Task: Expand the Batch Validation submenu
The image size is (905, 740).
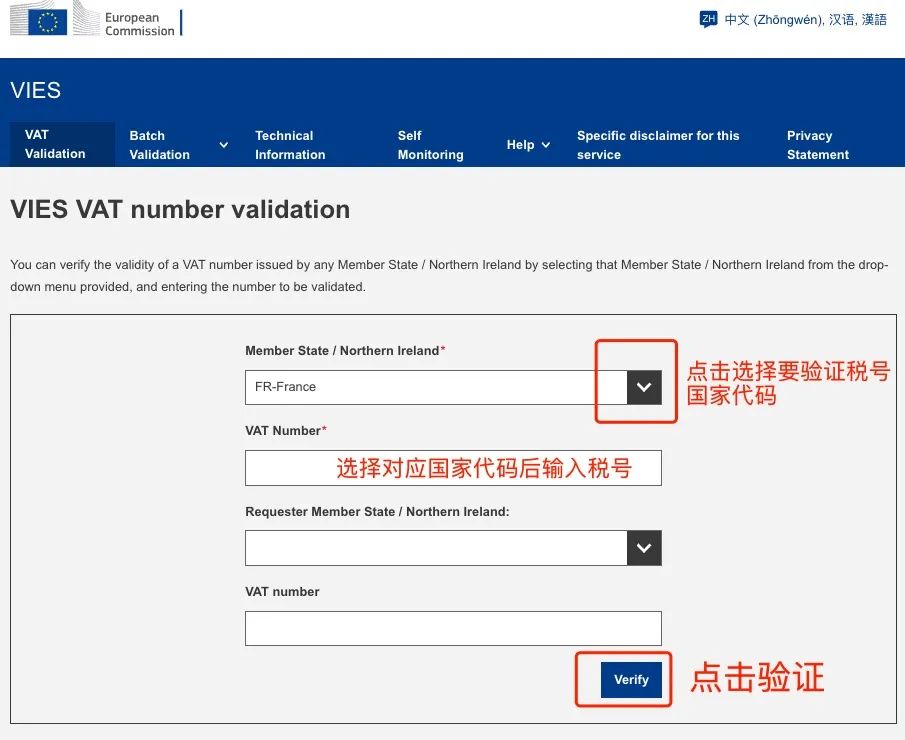Action: pyautogui.click(x=160, y=145)
